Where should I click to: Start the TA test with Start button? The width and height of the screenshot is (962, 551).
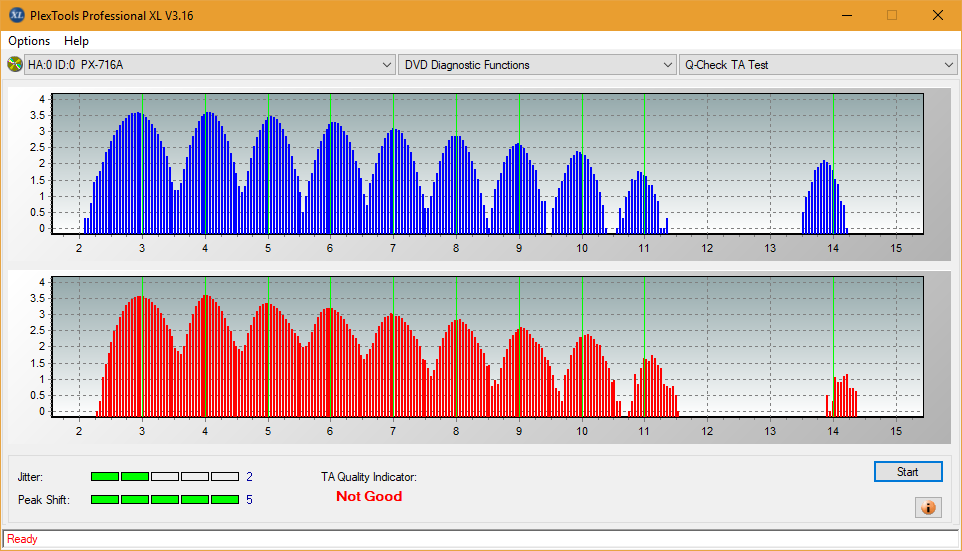click(908, 472)
